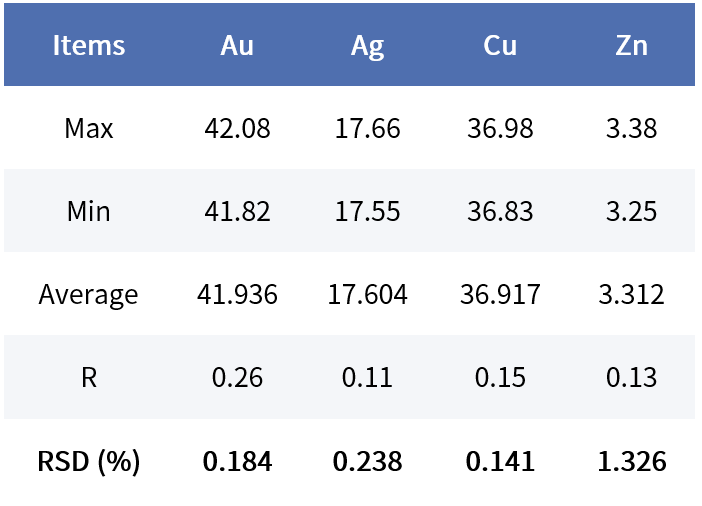Click the RSD (%) row label
This screenshot has height=506, width=702.
pyautogui.click(x=89, y=461)
